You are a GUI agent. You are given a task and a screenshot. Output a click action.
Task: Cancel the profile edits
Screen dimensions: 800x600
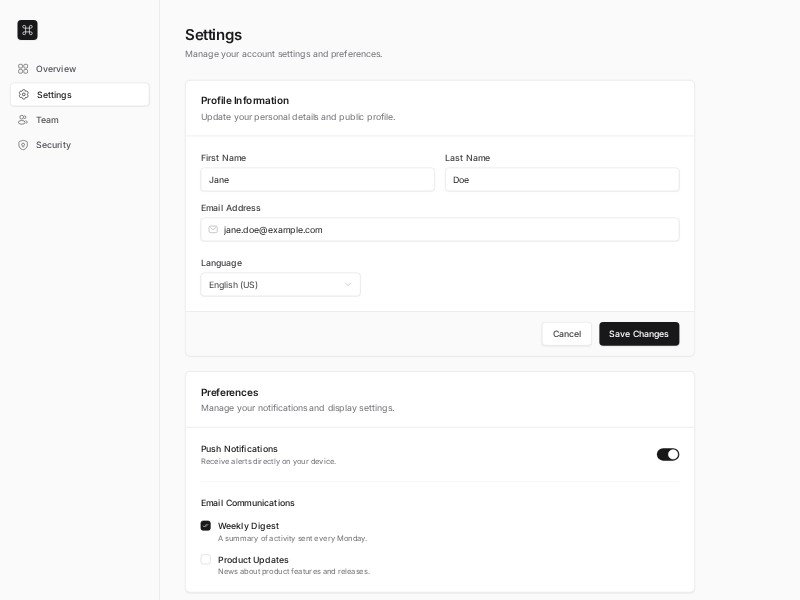[x=566, y=334]
